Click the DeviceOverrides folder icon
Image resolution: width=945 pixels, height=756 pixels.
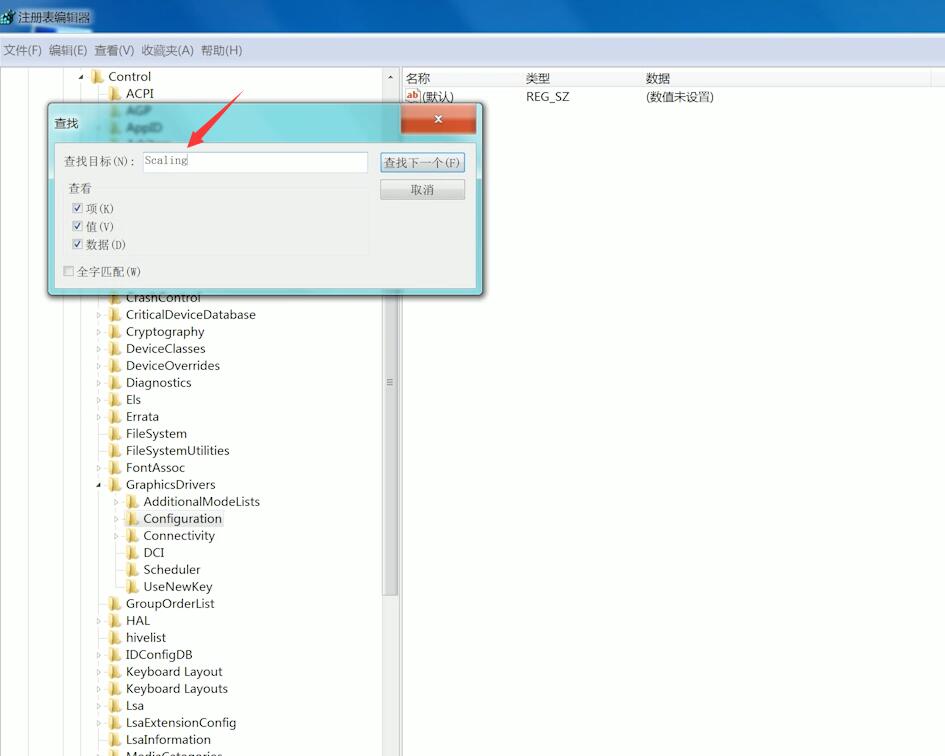(x=115, y=365)
